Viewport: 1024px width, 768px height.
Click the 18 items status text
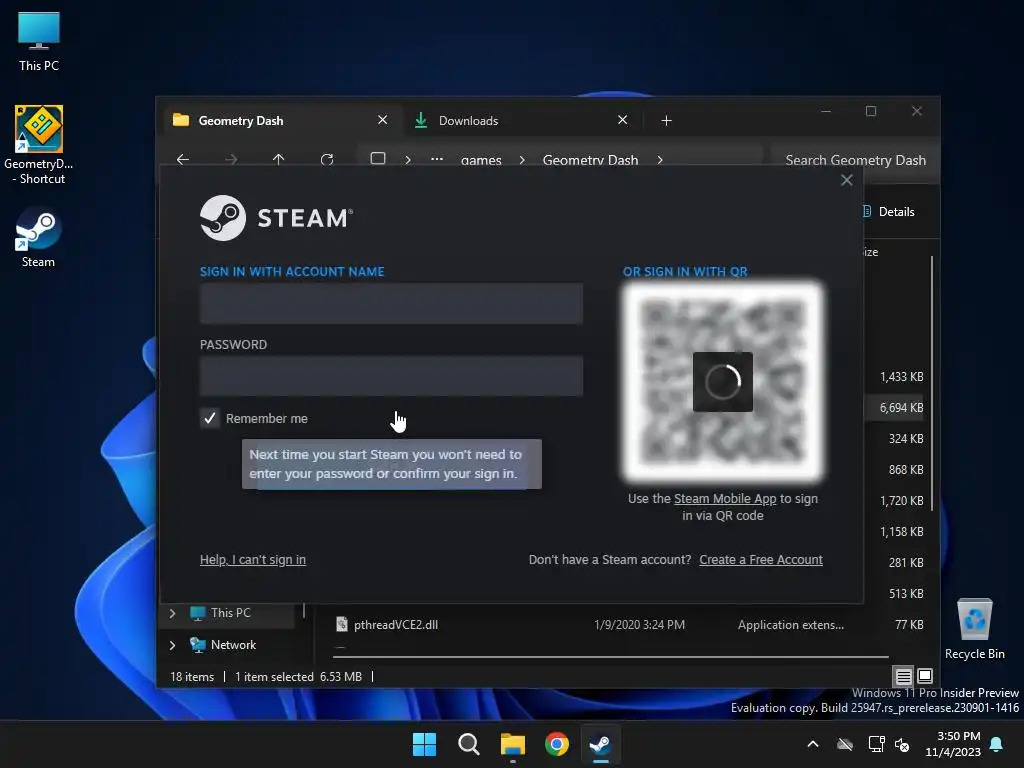pos(192,677)
